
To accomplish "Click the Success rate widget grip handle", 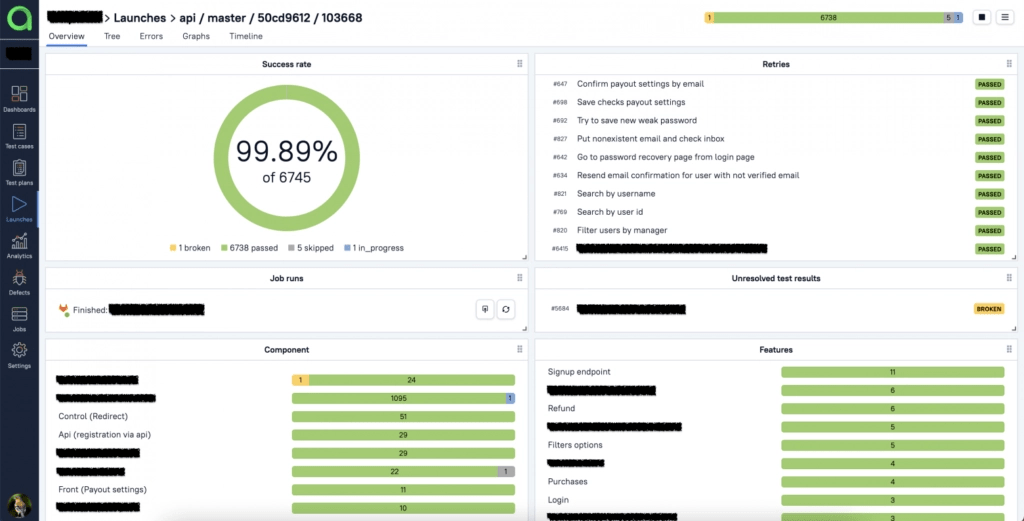I will click(519, 64).
